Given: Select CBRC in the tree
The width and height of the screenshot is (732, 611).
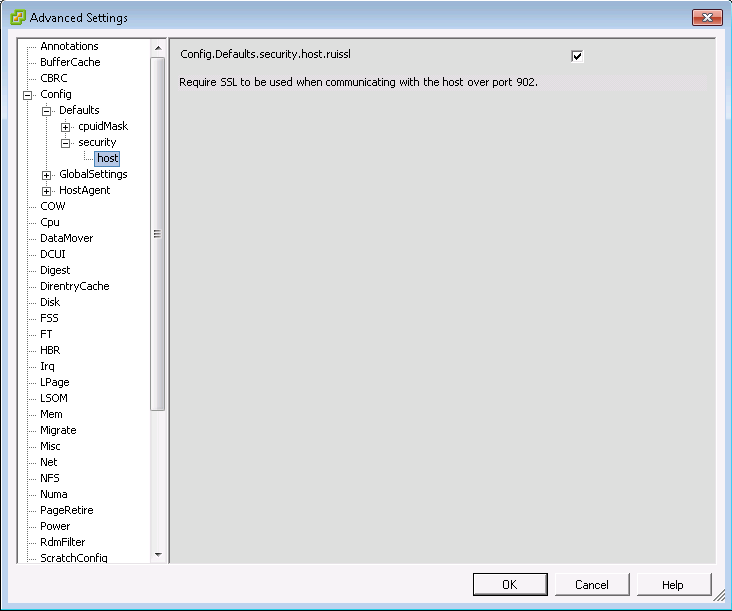Looking at the screenshot, I should point(54,78).
